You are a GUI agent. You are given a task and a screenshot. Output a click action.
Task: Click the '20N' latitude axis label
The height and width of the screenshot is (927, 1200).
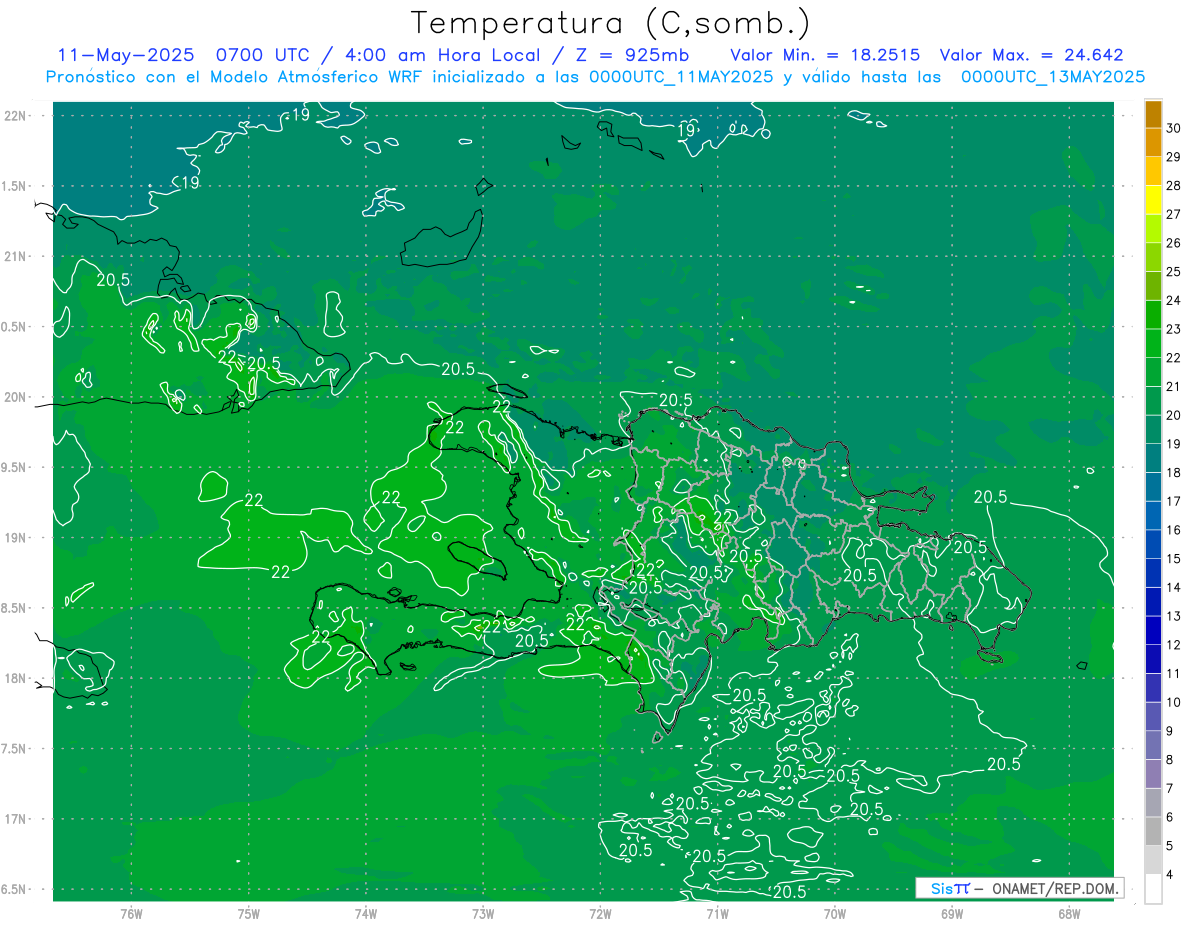pyautogui.click(x=15, y=398)
